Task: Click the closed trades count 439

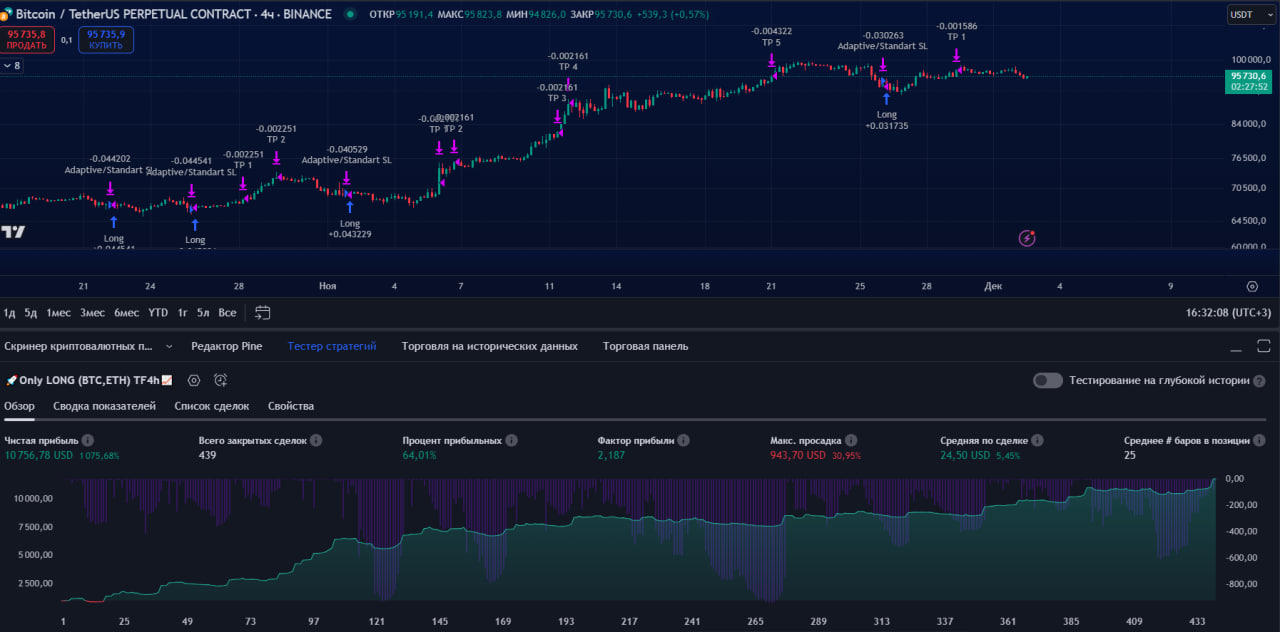Action: (208, 455)
